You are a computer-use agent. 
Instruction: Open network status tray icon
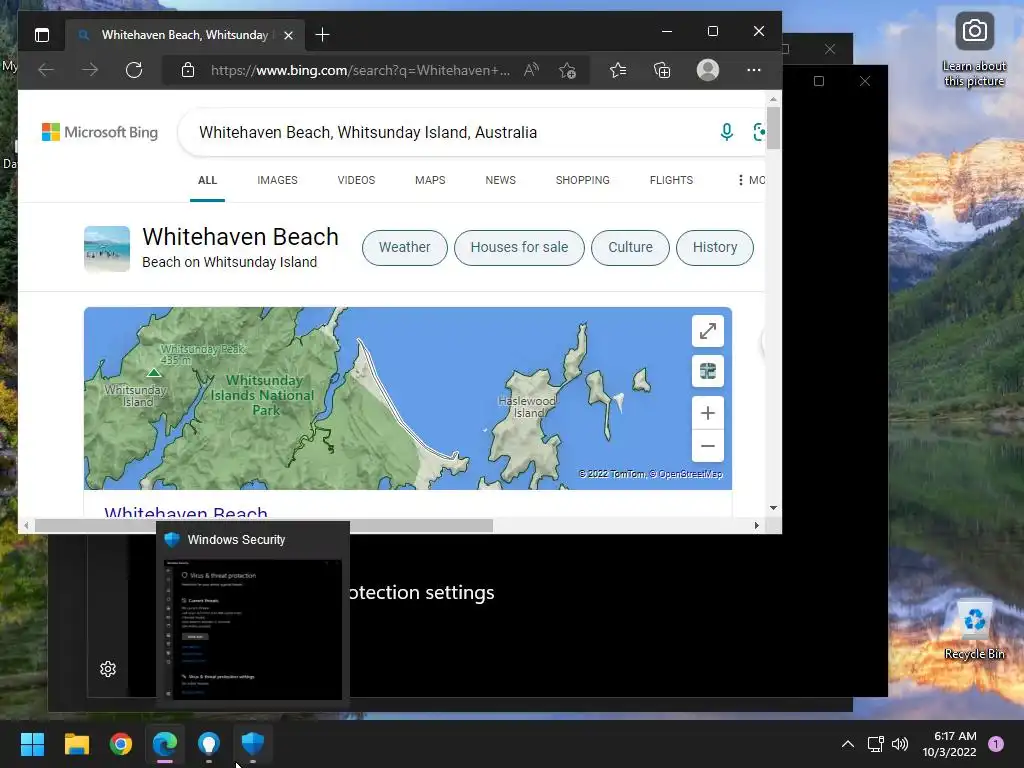875,744
